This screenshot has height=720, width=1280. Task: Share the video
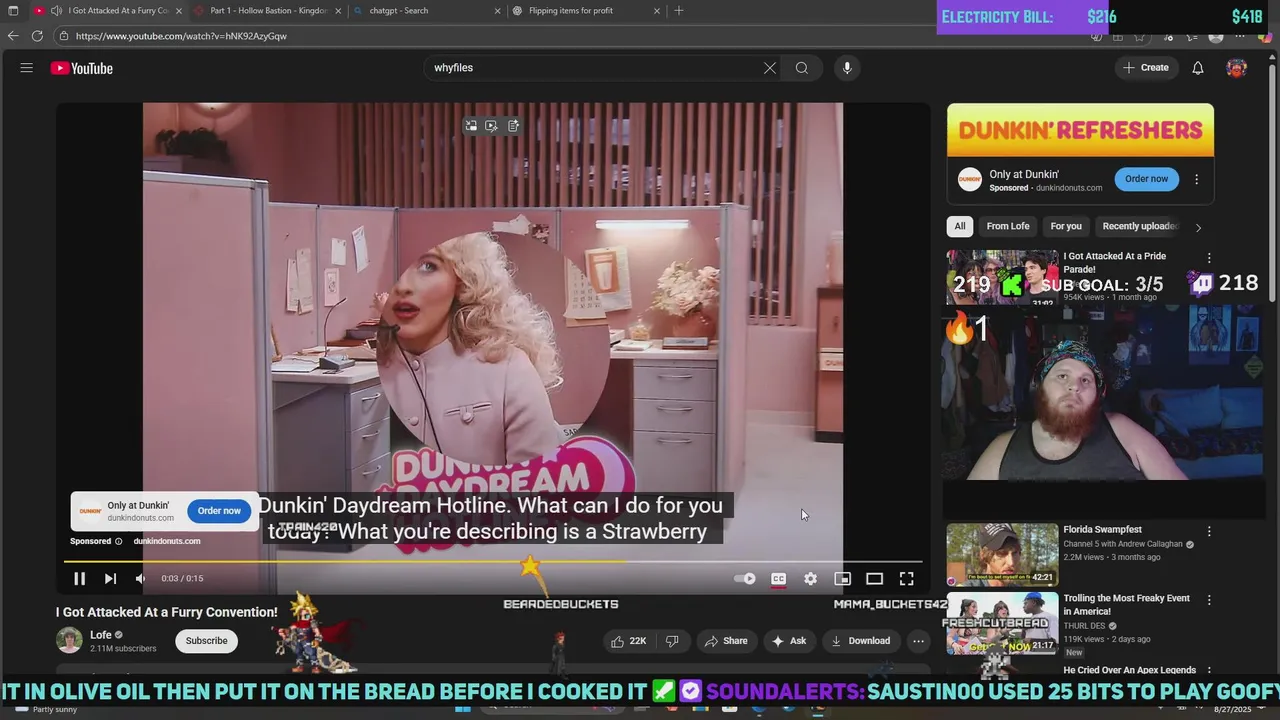[726, 641]
